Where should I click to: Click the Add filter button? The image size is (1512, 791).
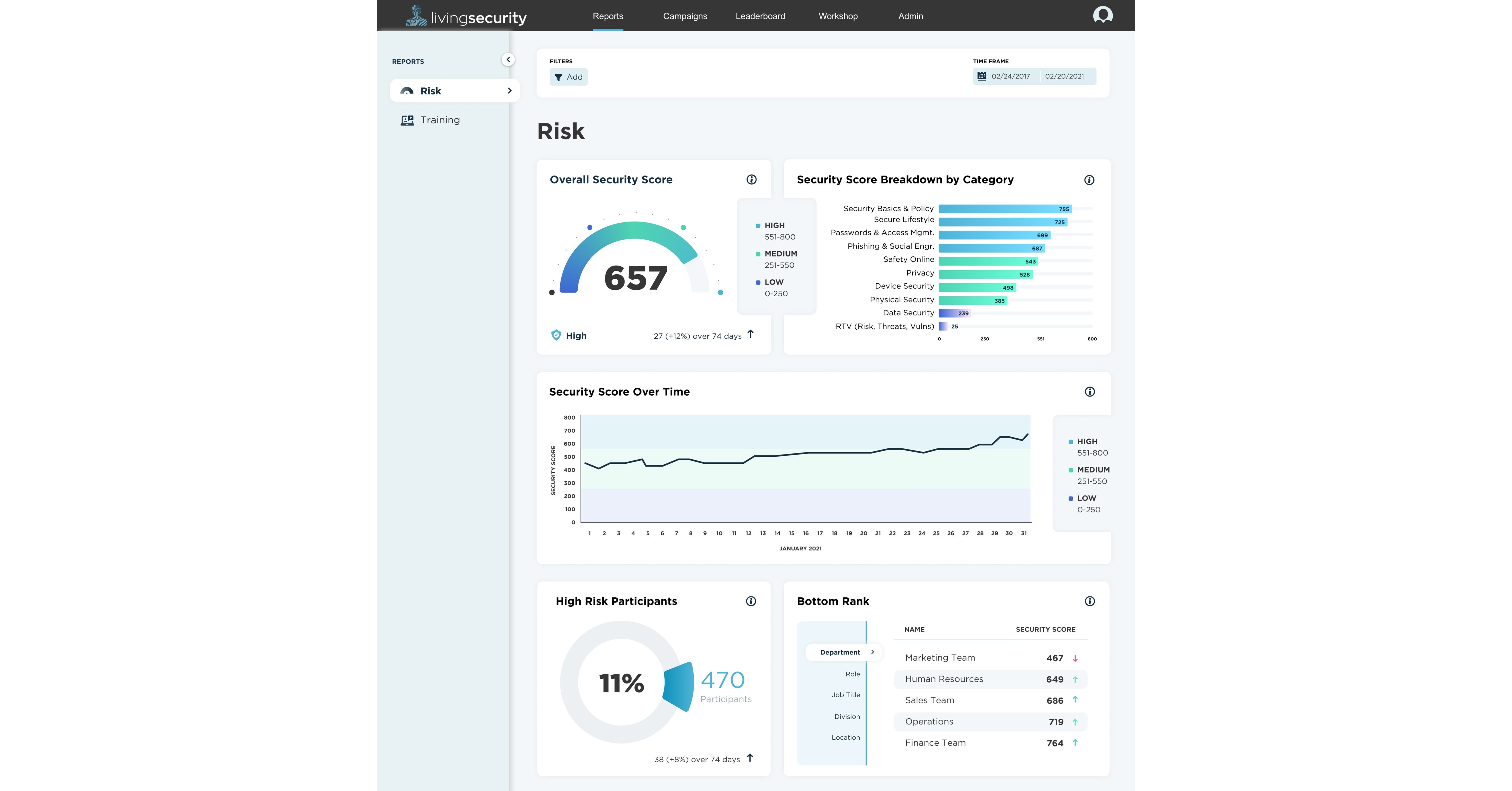[568, 77]
